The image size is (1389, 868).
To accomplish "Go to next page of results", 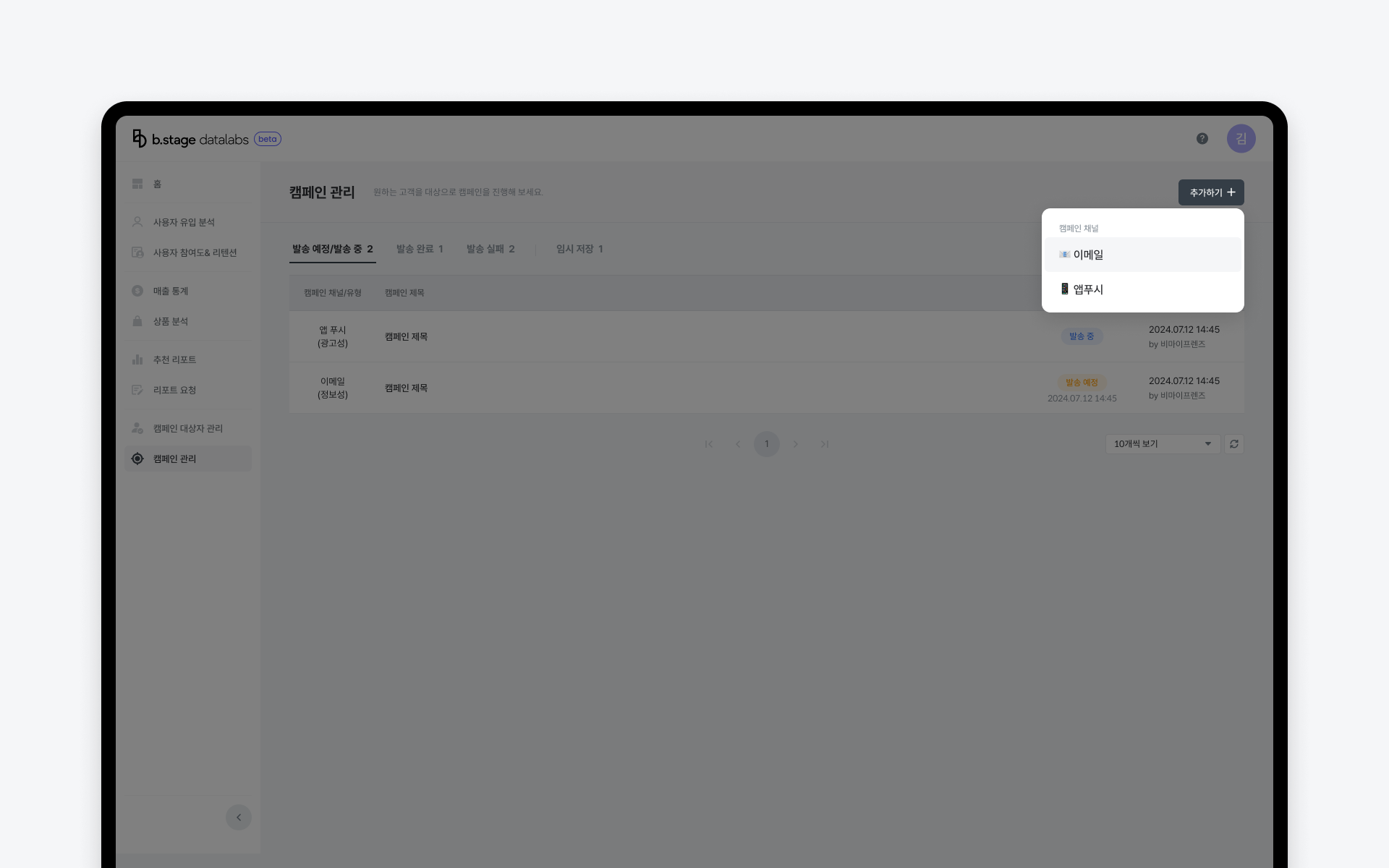I will (796, 444).
